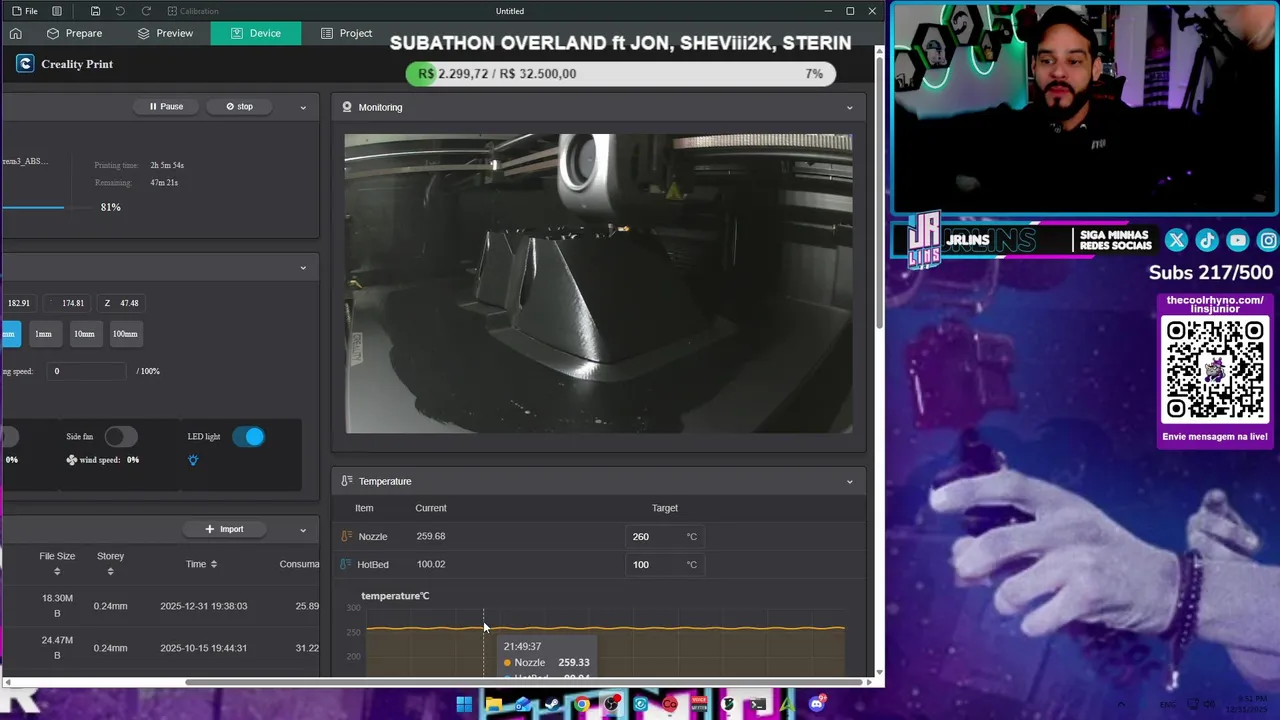Collapse the file list panel chevron

point(303,529)
